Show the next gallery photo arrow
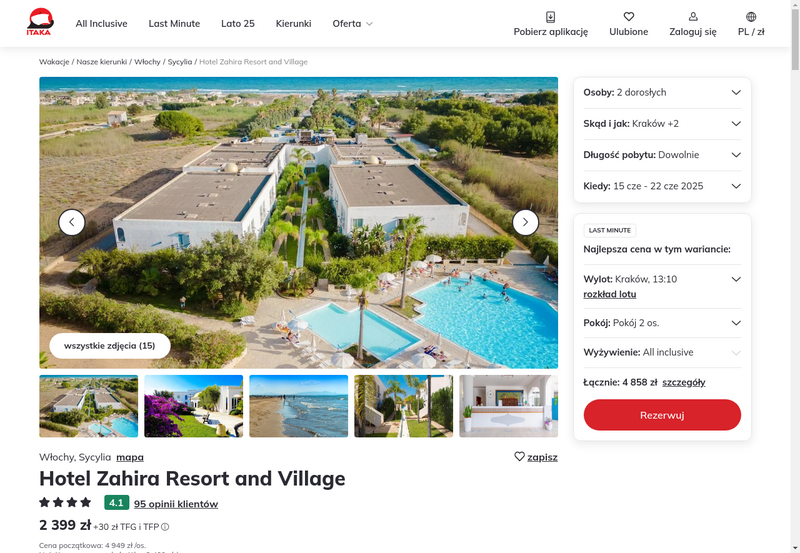 pos(525,222)
